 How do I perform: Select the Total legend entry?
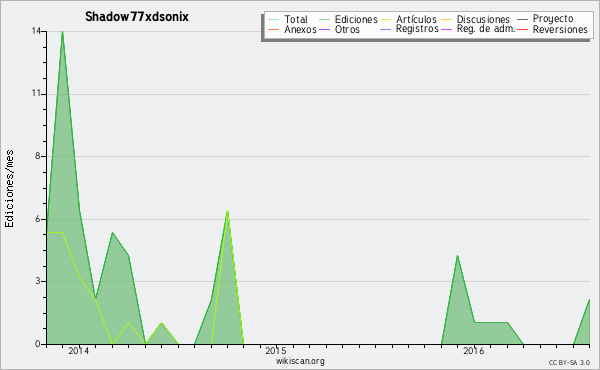pyautogui.click(x=296, y=19)
